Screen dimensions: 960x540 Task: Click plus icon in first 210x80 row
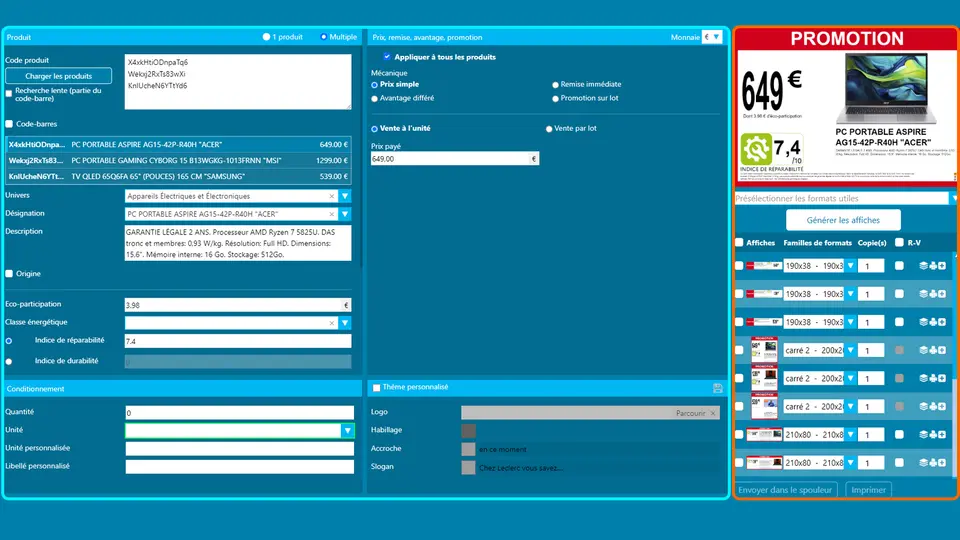[942, 435]
